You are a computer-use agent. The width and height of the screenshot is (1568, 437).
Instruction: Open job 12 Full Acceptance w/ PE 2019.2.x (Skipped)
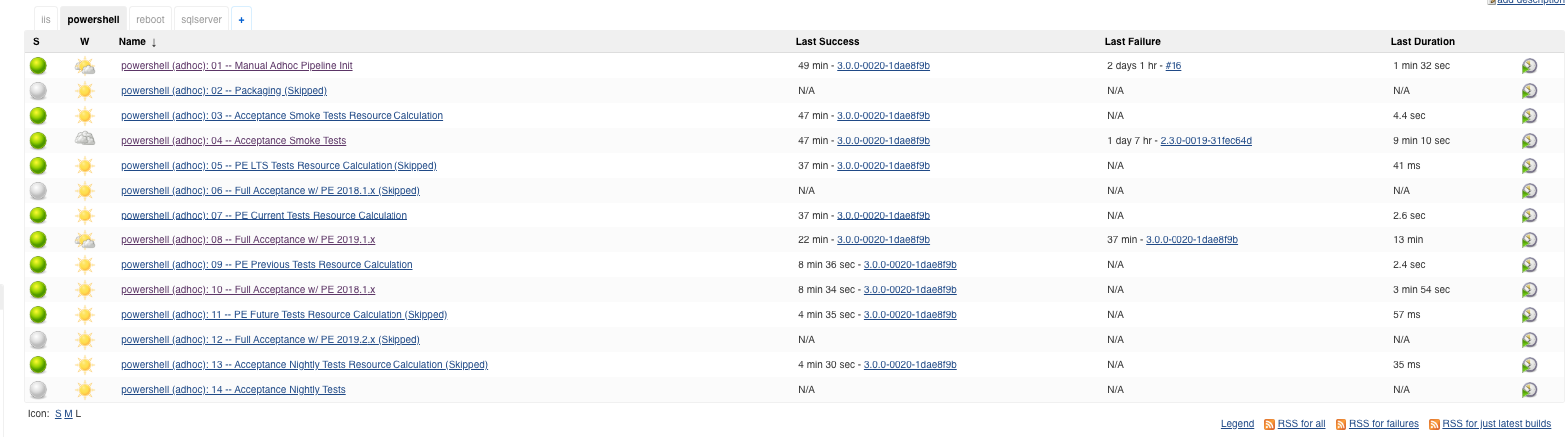(x=271, y=340)
